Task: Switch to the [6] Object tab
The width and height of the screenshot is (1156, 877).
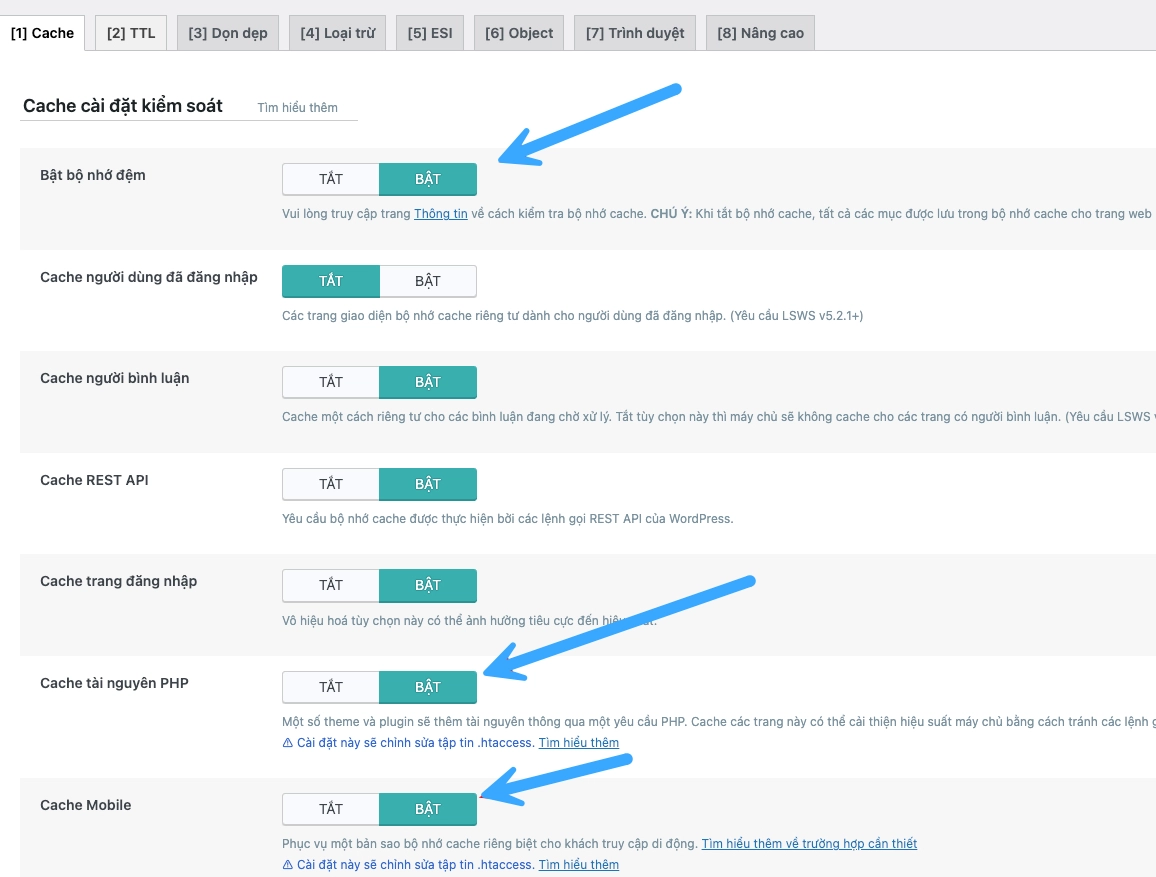Action: (x=518, y=32)
